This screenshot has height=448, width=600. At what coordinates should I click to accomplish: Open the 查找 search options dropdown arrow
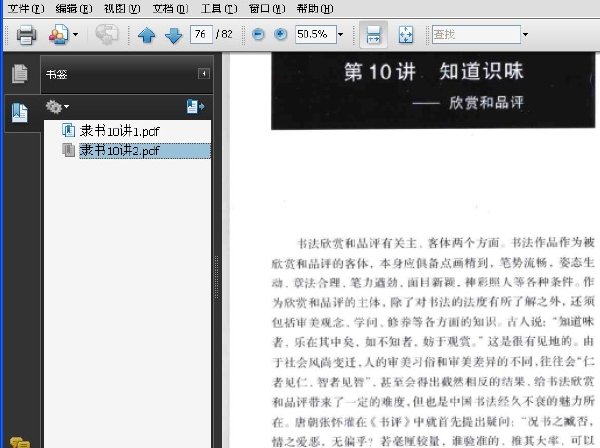pyautogui.click(x=526, y=35)
